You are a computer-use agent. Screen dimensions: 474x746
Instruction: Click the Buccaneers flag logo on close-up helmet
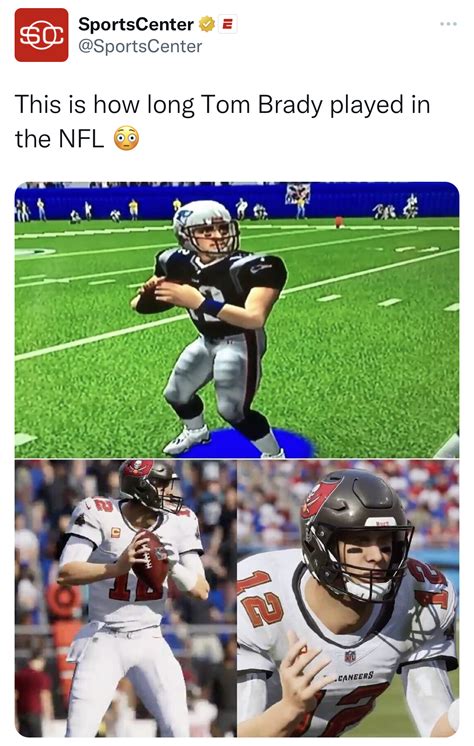pos(320,498)
